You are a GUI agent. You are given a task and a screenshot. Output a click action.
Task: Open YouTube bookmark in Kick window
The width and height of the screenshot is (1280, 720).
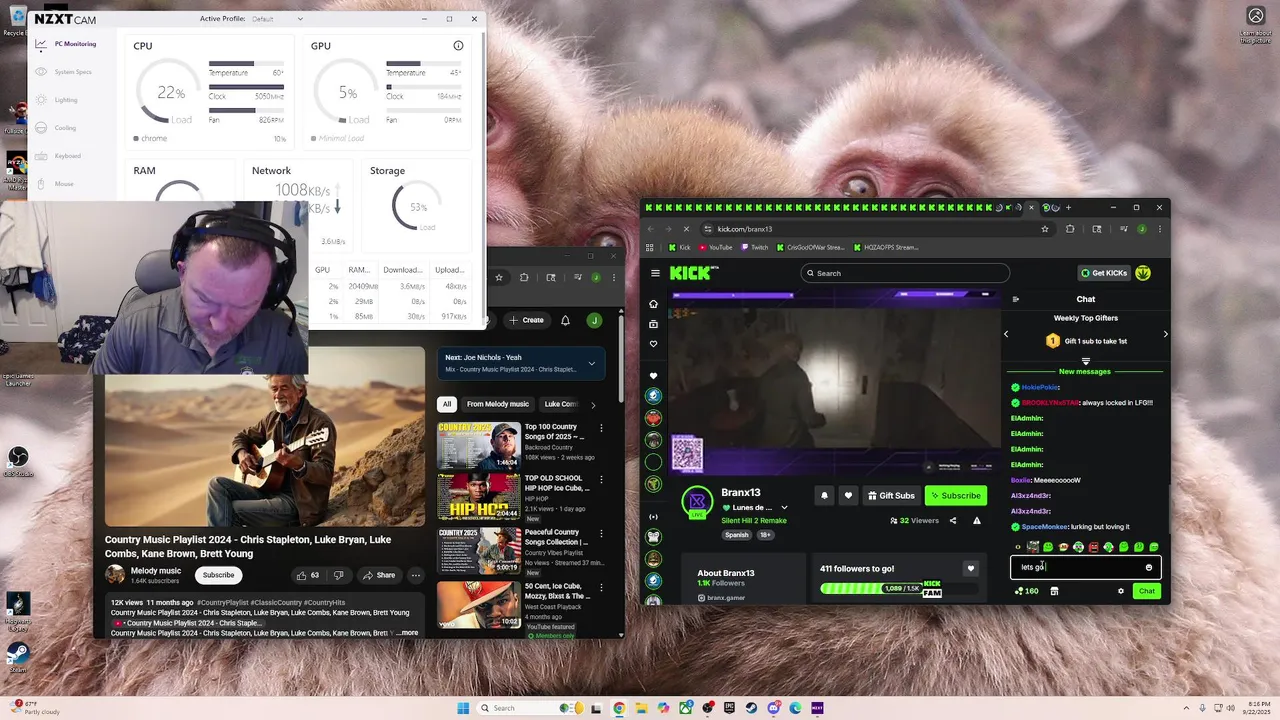coord(716,247)
